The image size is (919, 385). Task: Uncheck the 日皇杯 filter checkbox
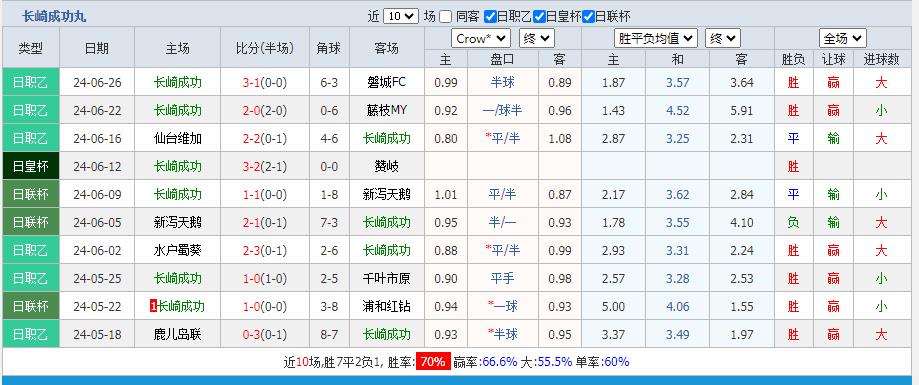(x=540, y=16)
